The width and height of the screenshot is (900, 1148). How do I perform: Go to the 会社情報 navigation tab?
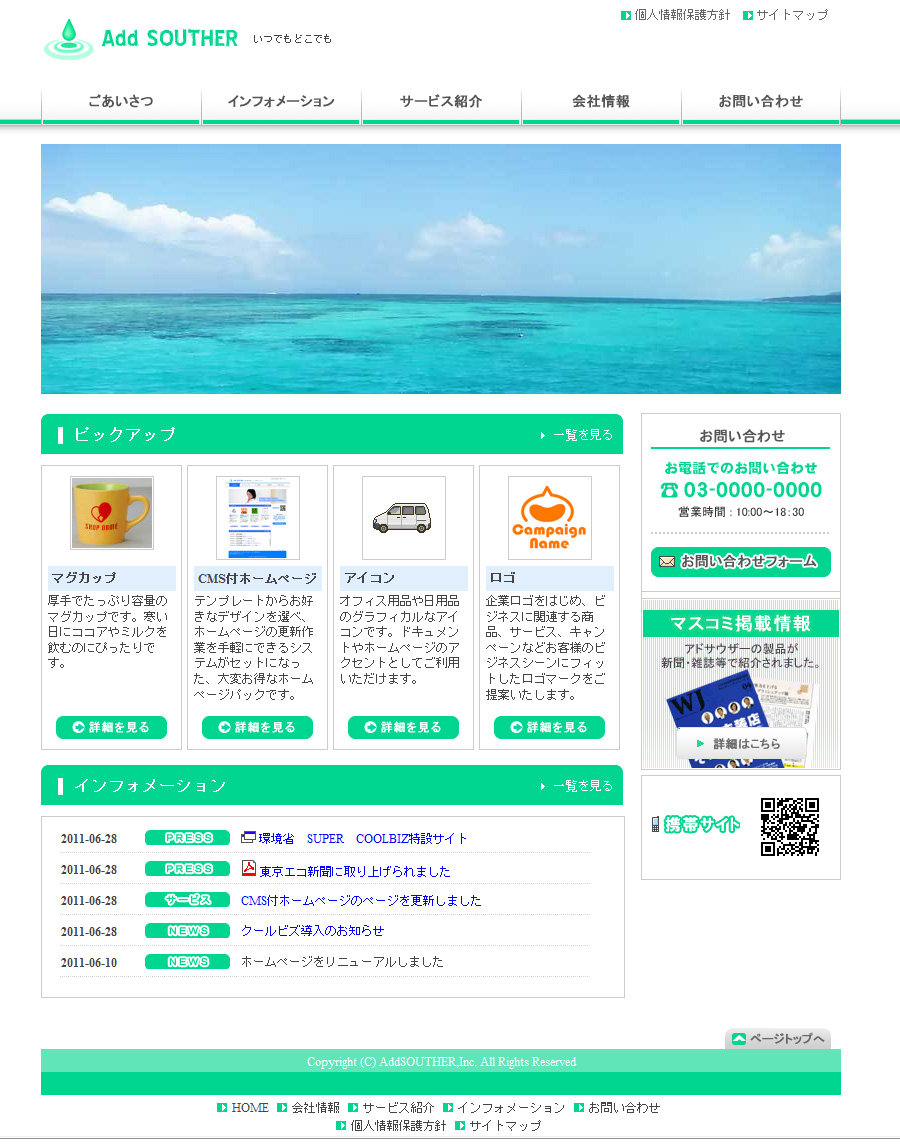coord(601,102)
